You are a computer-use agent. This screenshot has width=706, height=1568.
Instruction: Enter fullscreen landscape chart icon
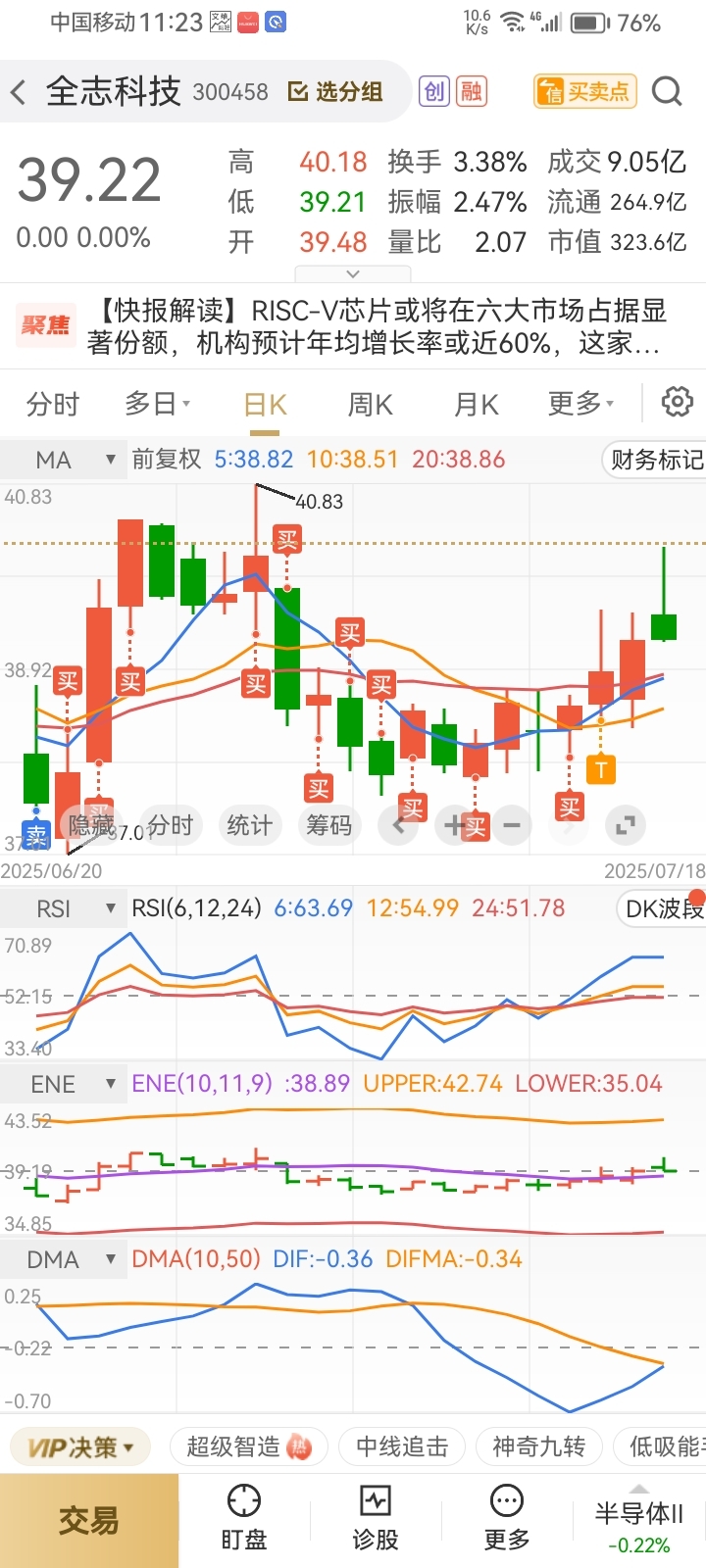point(625,826)
